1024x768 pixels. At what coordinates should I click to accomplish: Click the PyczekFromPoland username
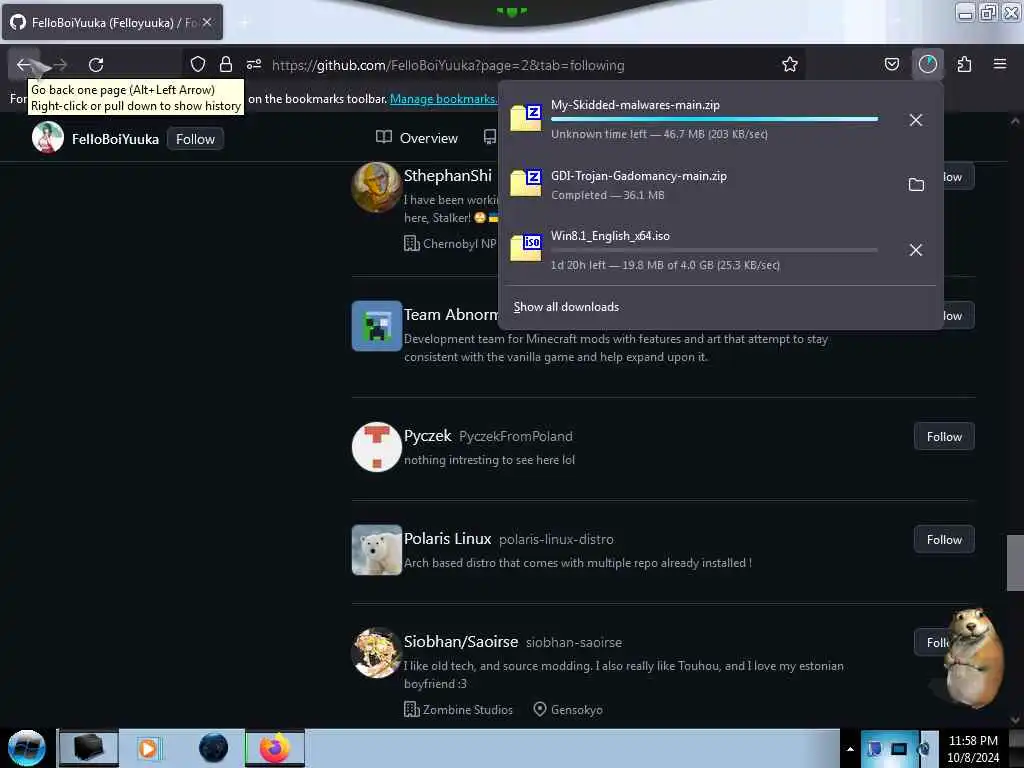(x=516, y=436)
